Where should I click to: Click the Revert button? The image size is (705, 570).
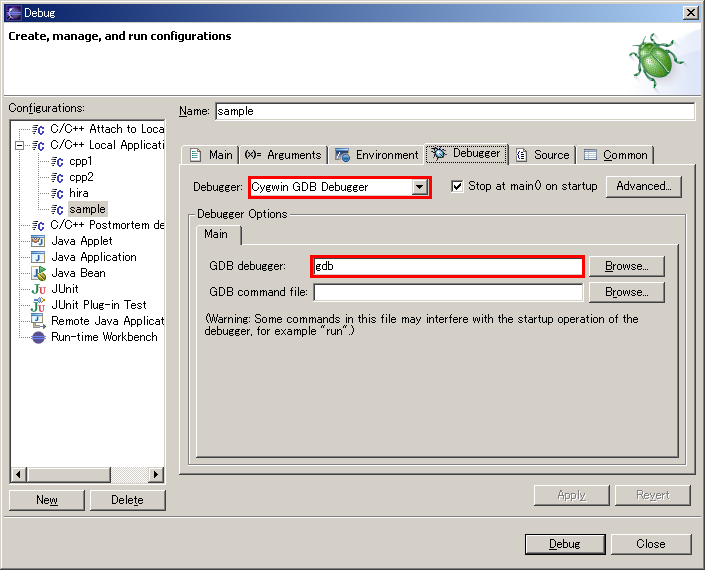[x=653, y=495]
